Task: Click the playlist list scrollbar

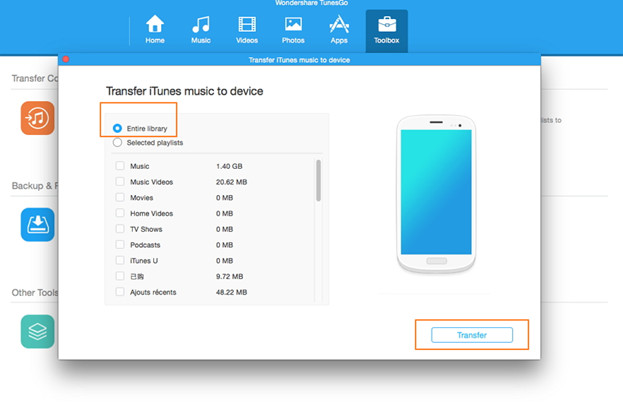Action: pyautogui.click(x=319, y=181)
